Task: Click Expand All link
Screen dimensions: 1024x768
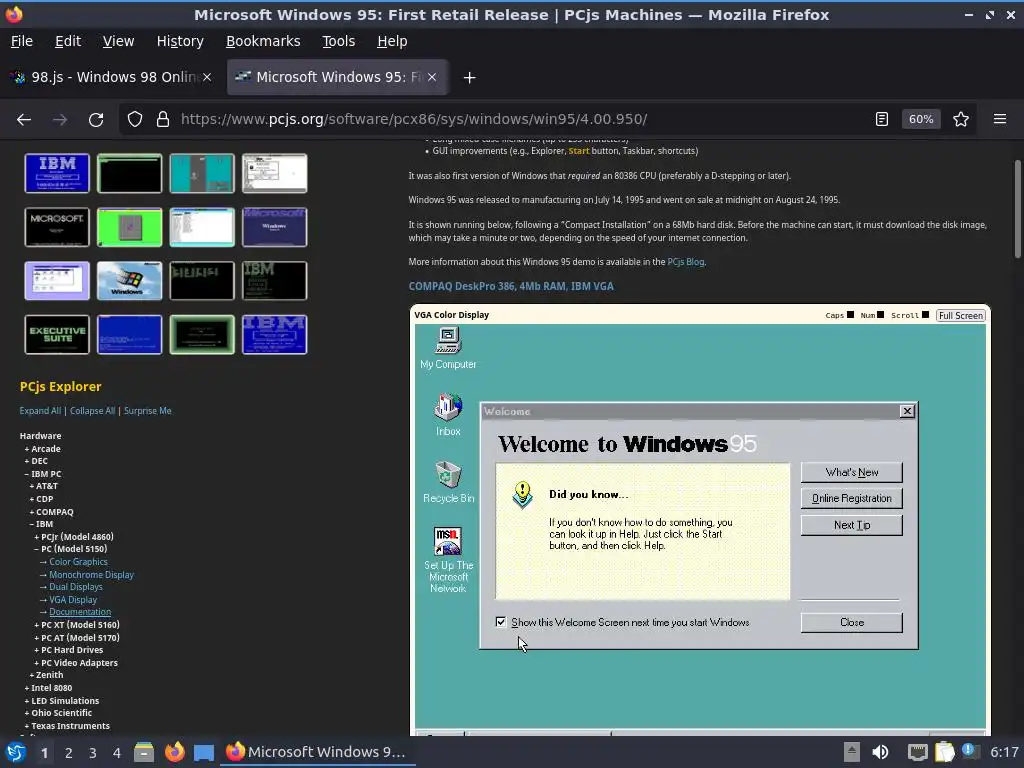Action: coord(40,411)
